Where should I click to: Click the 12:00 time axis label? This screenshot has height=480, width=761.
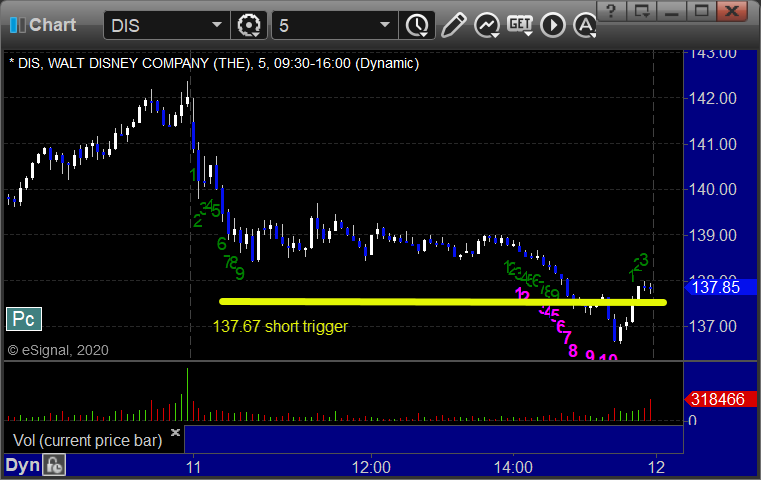(x=371, y=467)
